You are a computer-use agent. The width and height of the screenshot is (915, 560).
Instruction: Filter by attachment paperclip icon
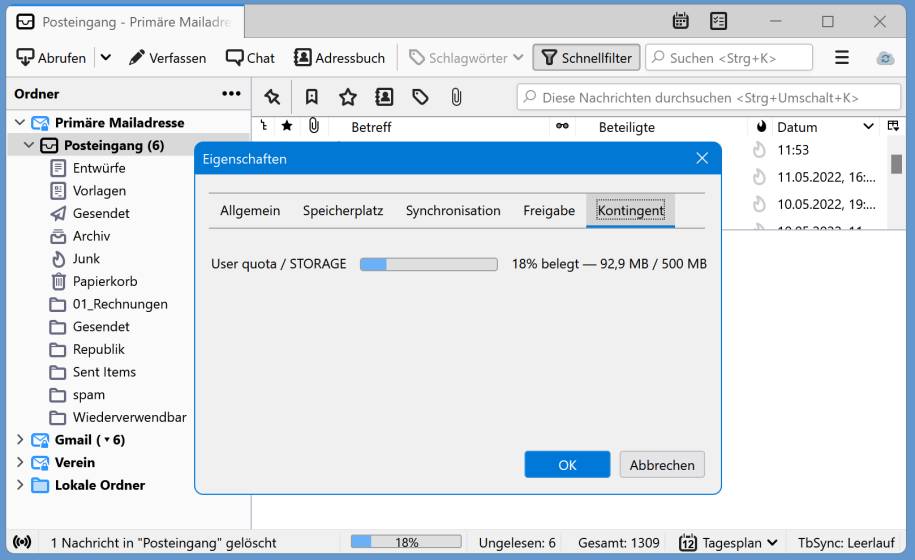coord(456,97)
